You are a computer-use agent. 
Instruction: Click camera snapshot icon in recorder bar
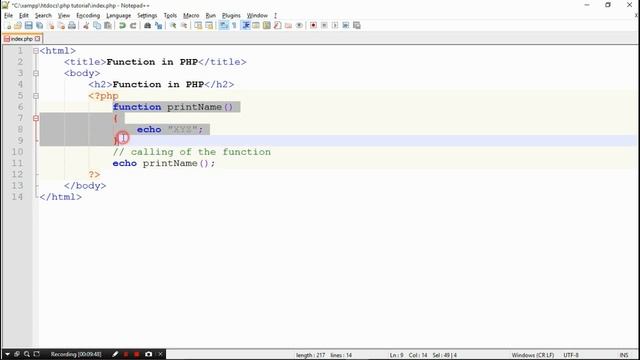click(x=149, y=354)
